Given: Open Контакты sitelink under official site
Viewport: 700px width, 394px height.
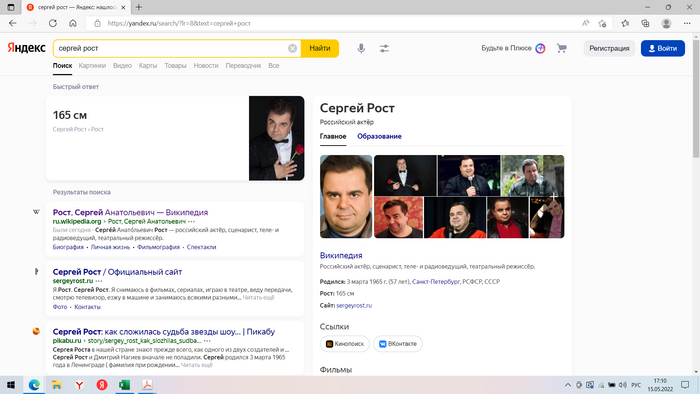Looking at the screenshot, I should click(x=88, y=307).
